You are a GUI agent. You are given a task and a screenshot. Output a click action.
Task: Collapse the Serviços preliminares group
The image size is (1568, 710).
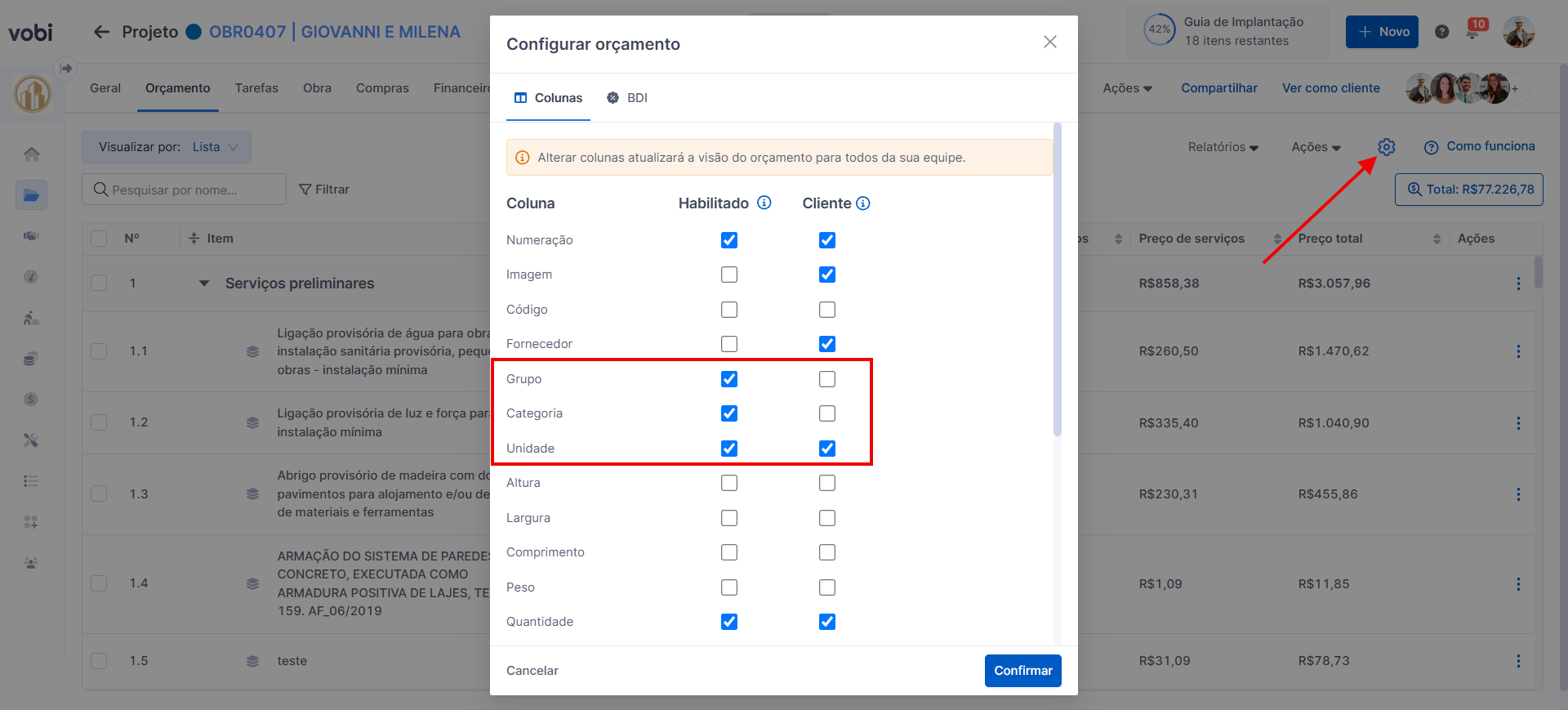point(204,284)
